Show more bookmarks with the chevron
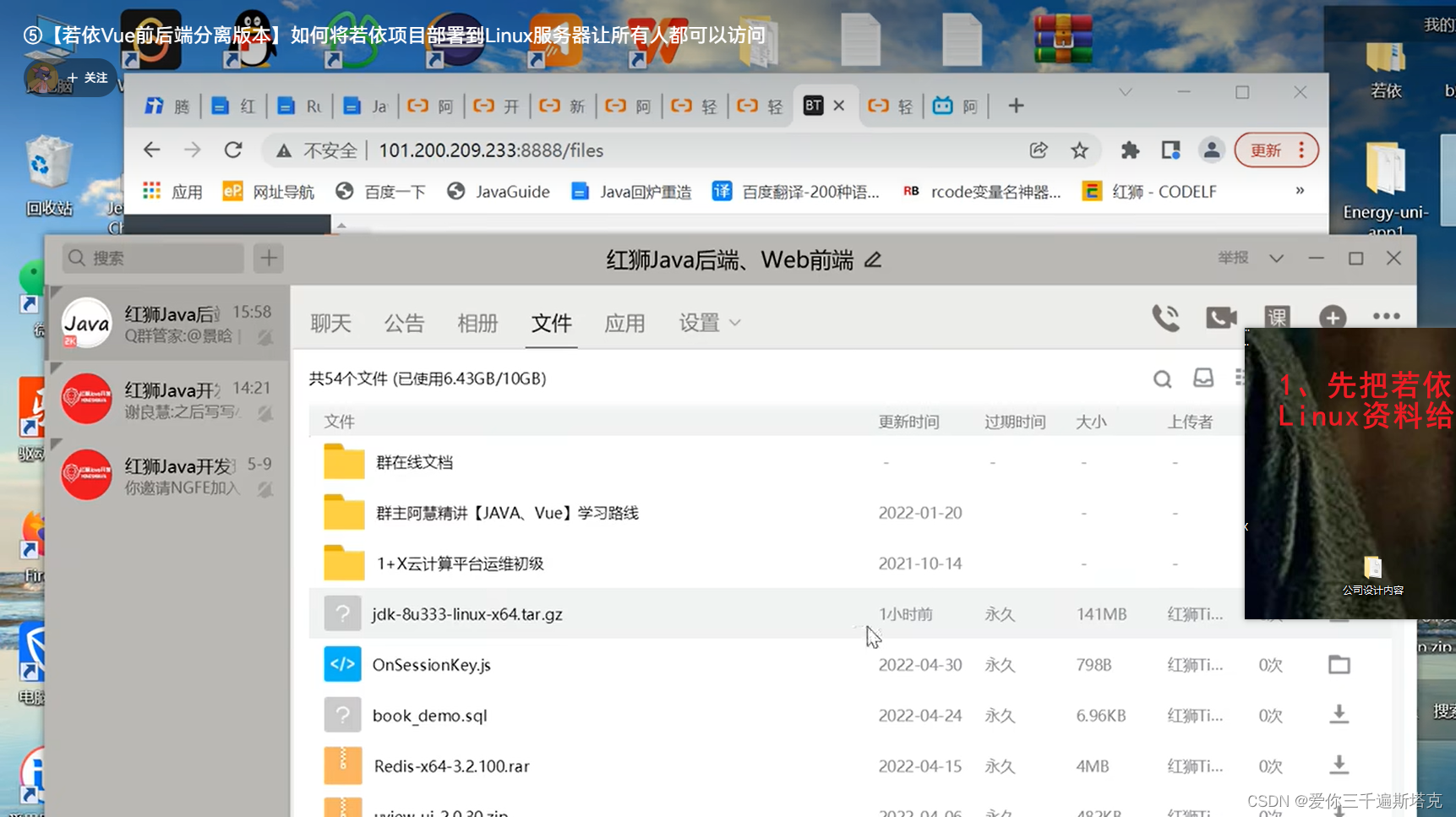1456x817 pixels. click(x=1300, y=191)
